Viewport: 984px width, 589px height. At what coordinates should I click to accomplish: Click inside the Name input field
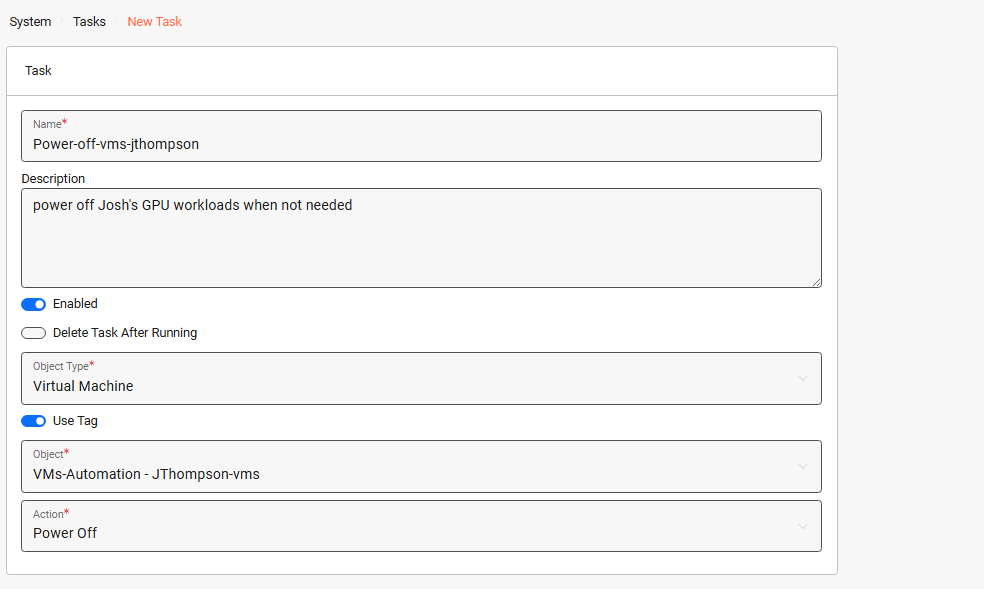[x=400, y=143]
